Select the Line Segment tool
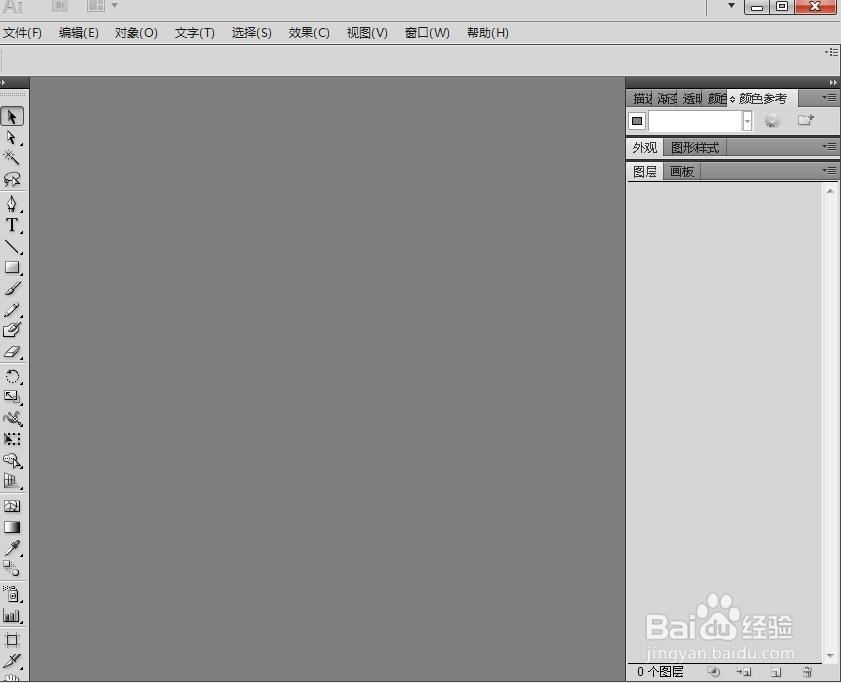841x683 pixels. [x=12, y=246]
